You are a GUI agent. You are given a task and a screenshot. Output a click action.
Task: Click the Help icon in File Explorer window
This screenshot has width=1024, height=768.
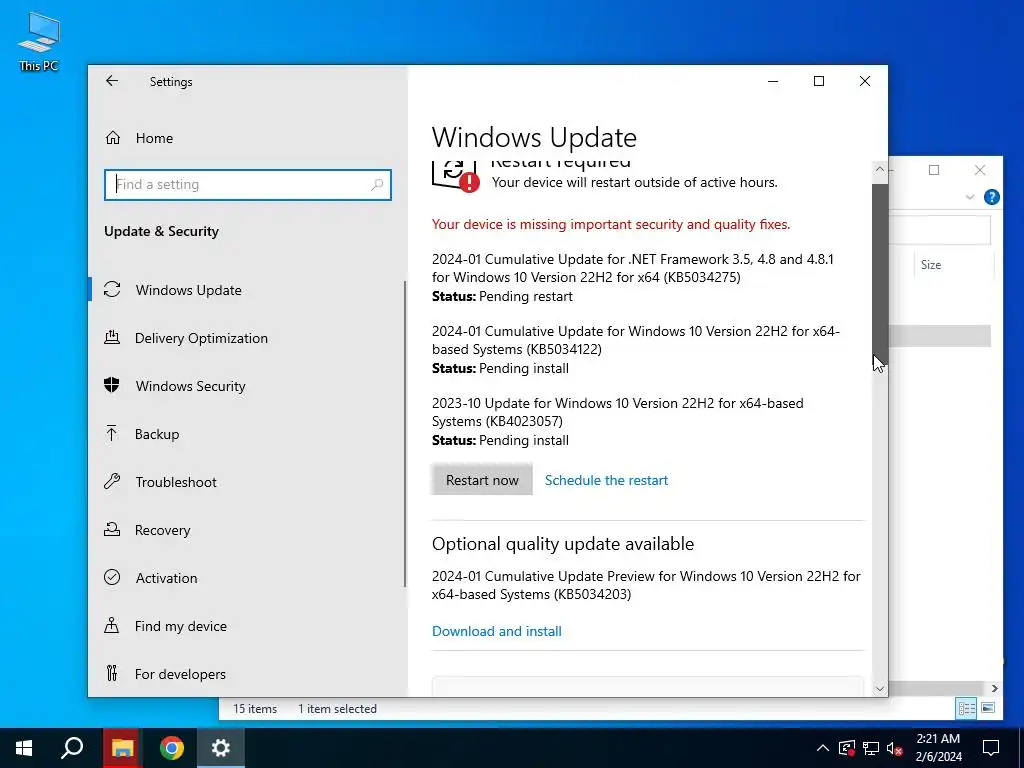(991, 197)
